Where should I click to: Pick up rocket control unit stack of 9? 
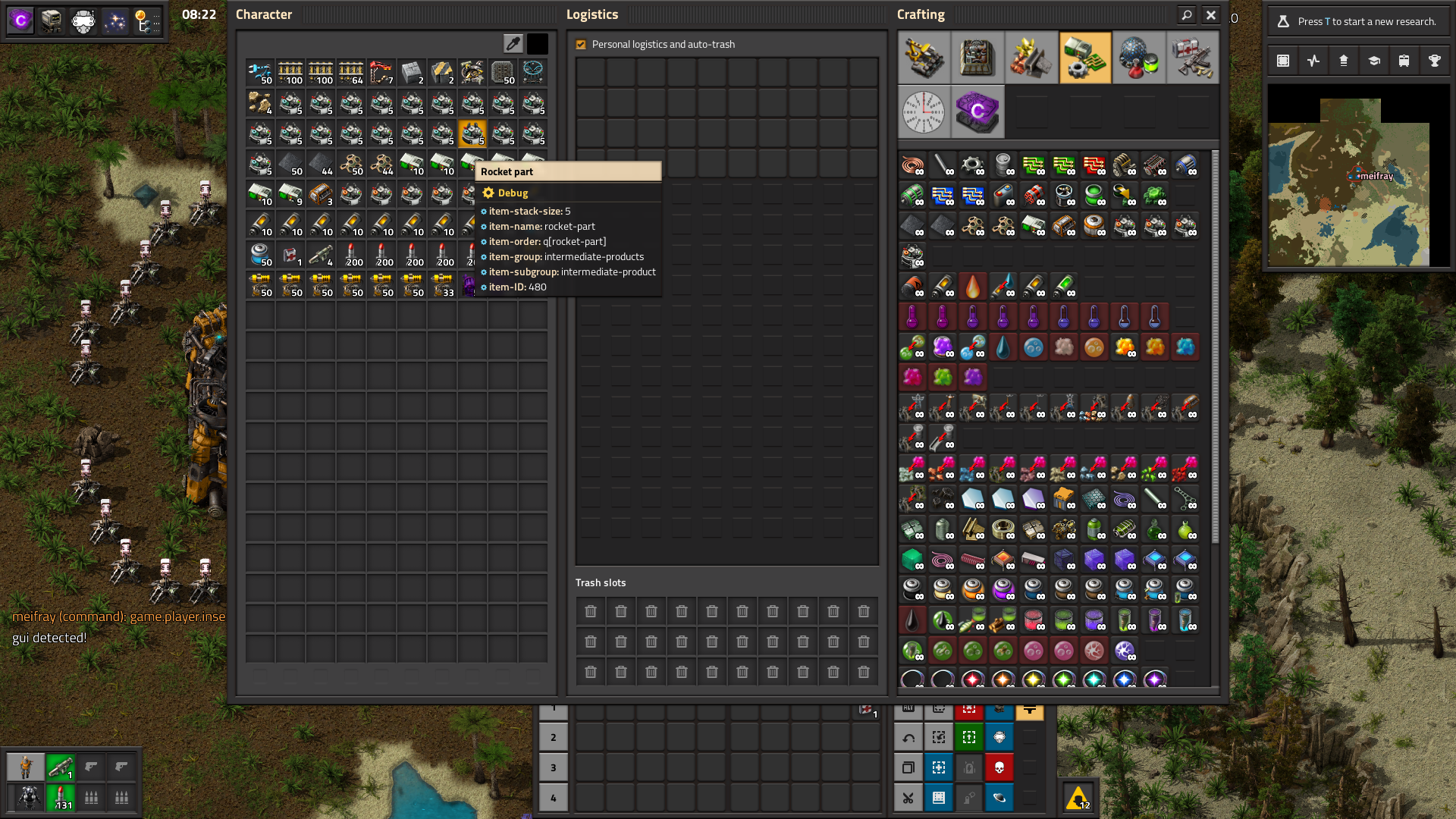pyautogui.click(x=290, y=195)
